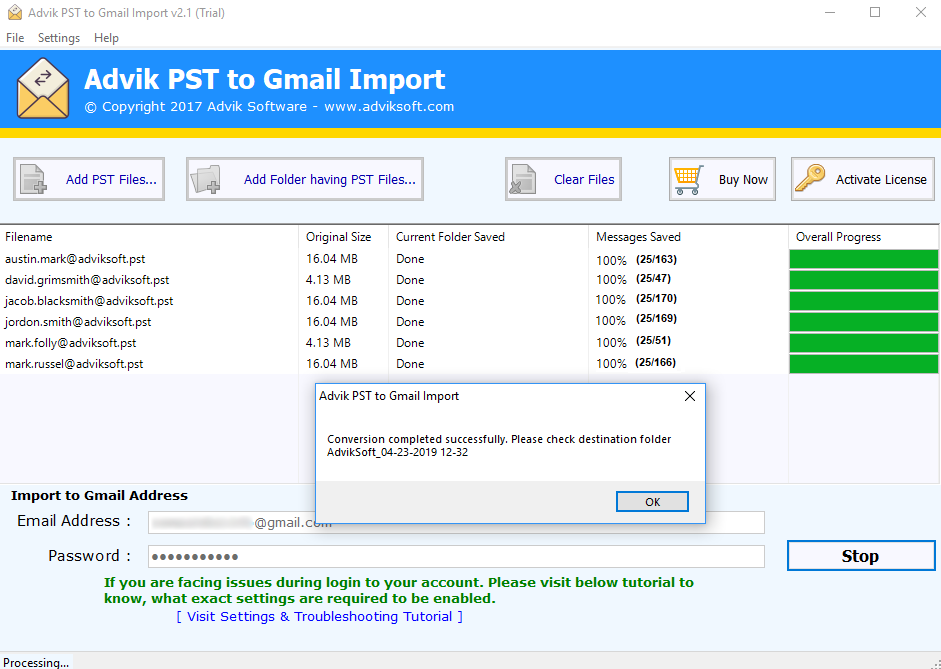Open the Settings menu
Image resolution: width=941 pixels, height=669 pixels.
tap(59, 38)
